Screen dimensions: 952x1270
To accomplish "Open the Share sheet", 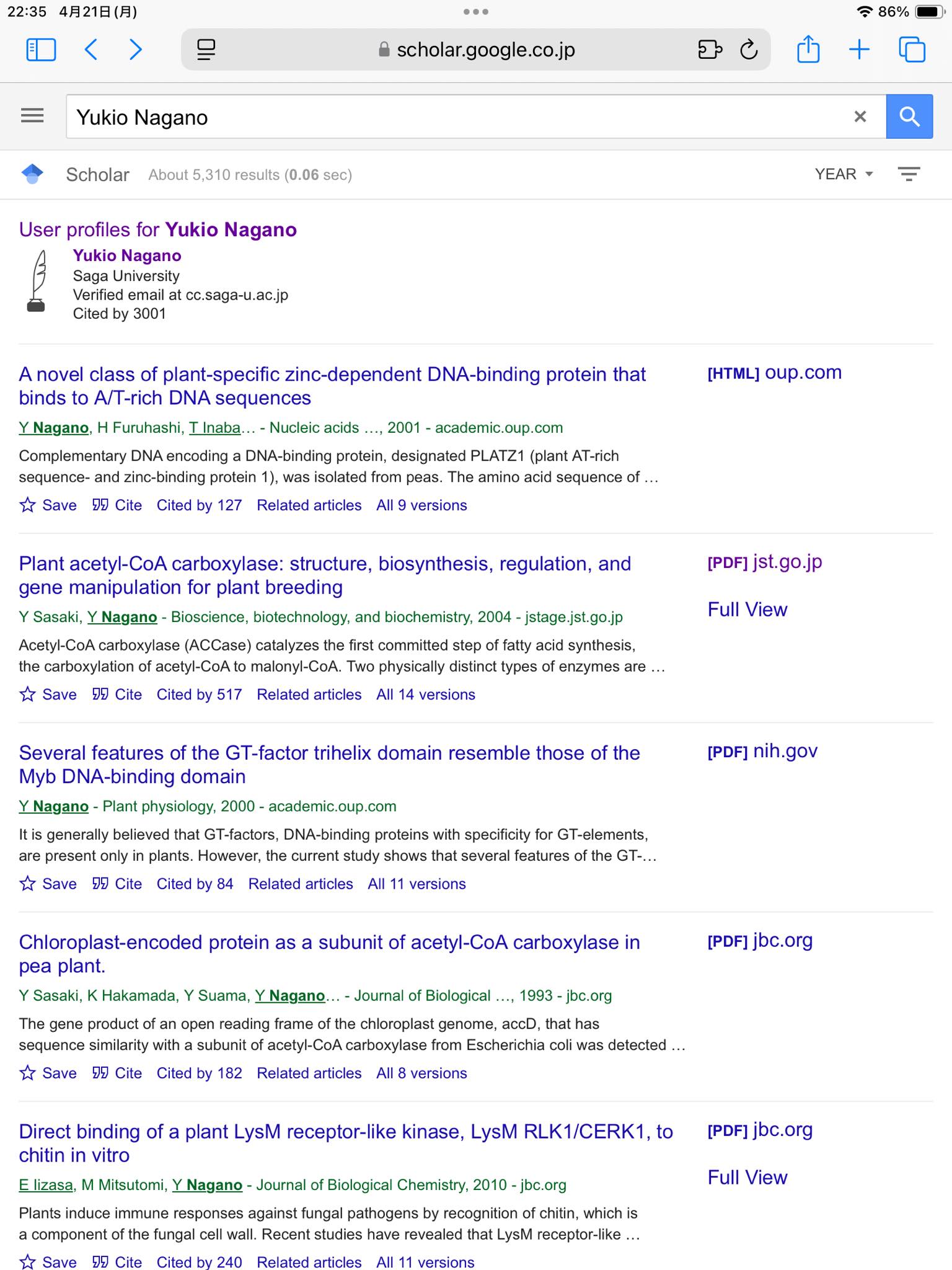I will [x=808, y=49].
